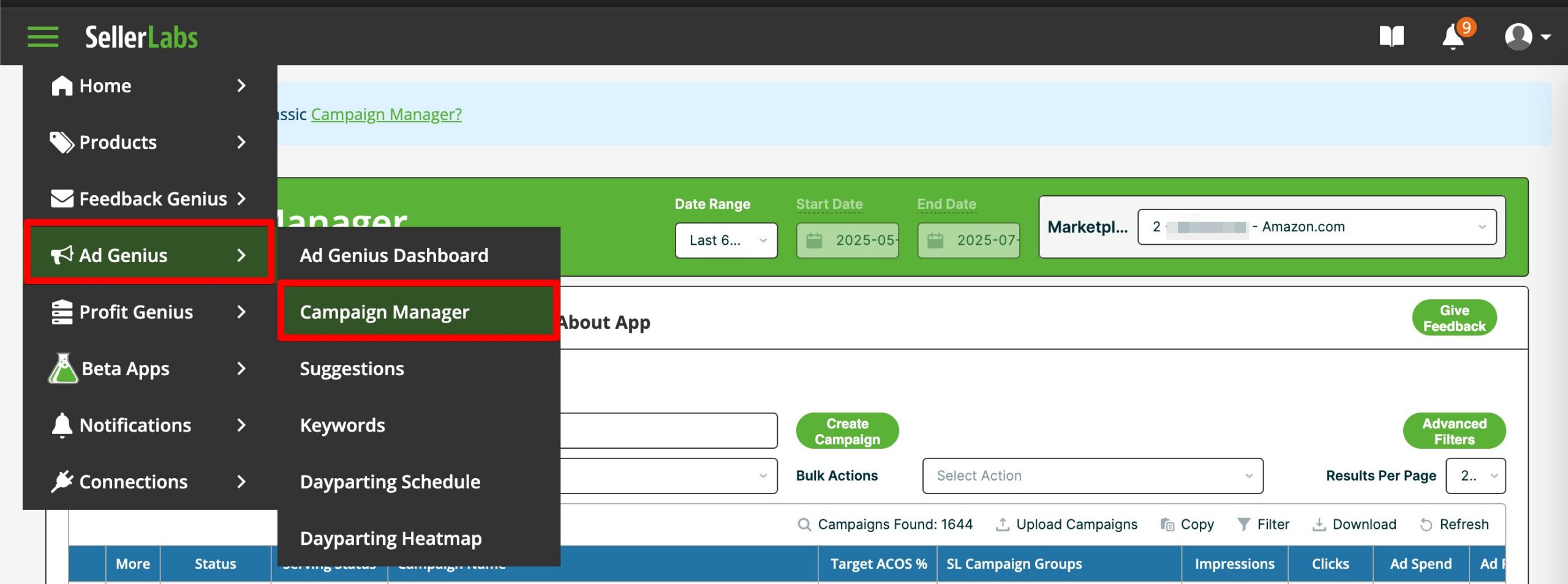Image resolution: width=1568 pixels, height=584 pixels.
Task: Open Suggestions submenu item
Action: tap(419, 369)
